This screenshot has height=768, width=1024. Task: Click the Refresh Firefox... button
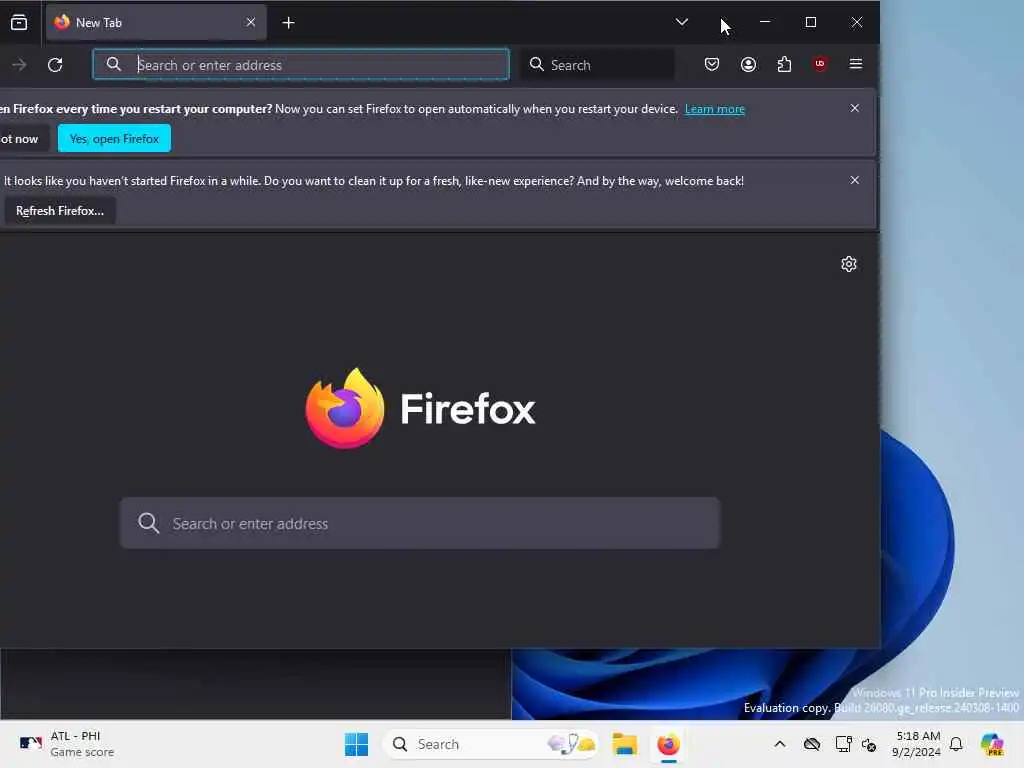click(60, 211)
